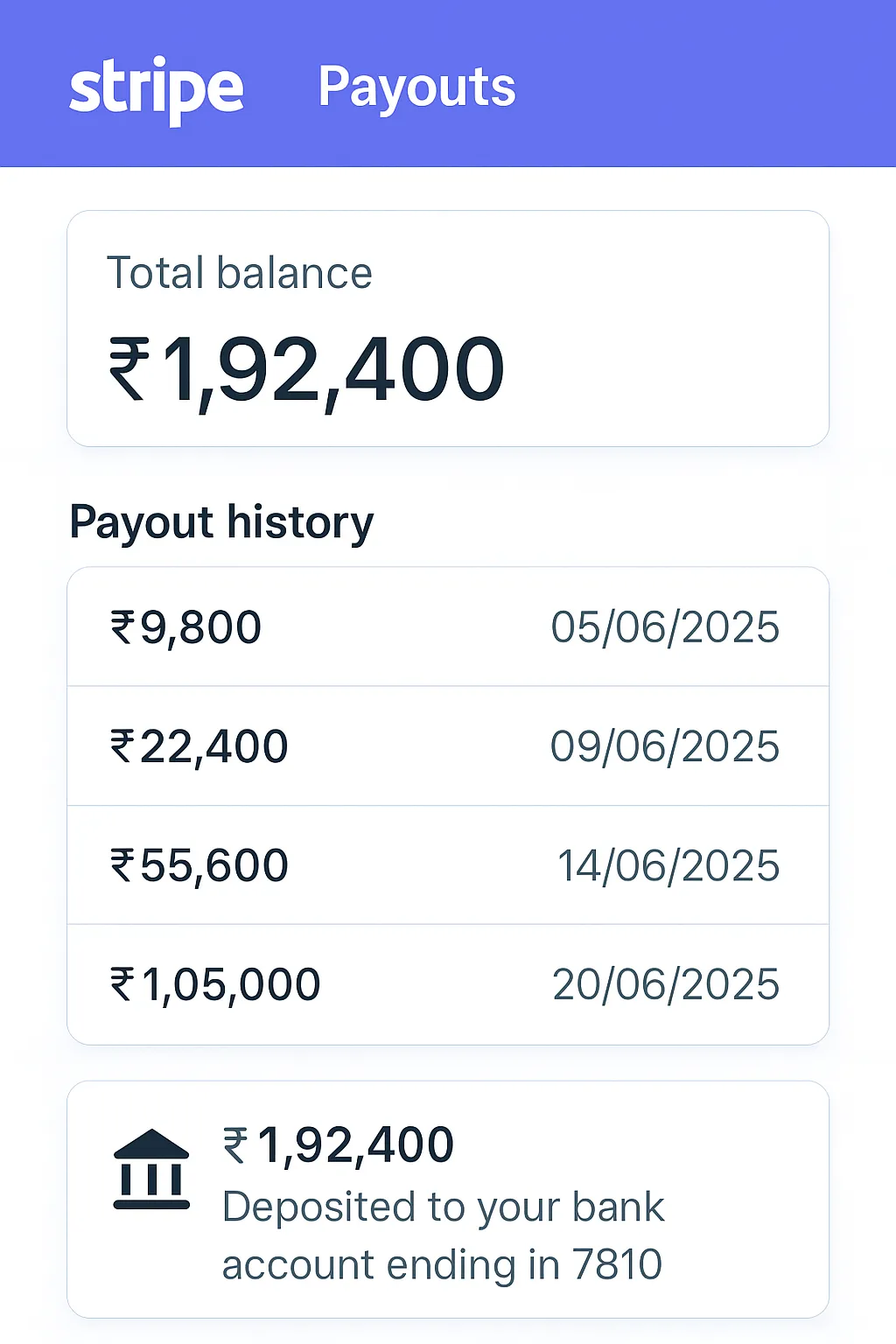Click the Stripe logo

(156, 88)
